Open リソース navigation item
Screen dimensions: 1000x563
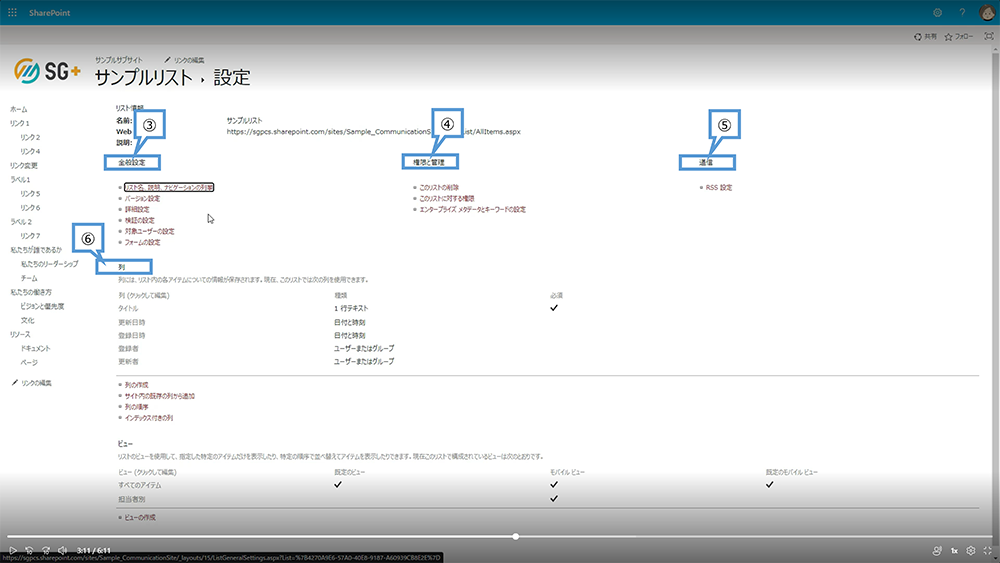click(x=20, y=334)
